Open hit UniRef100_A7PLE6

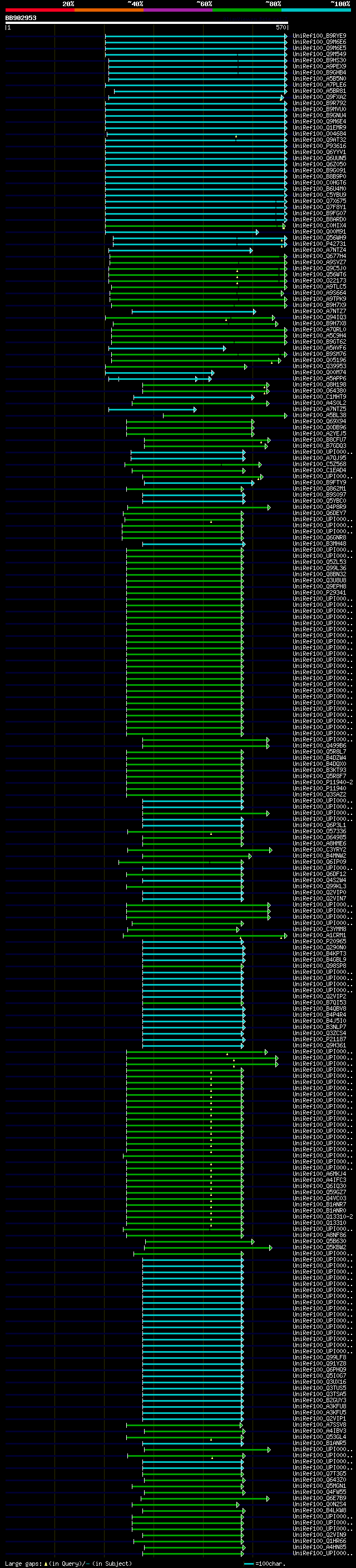tap(319, 85)
